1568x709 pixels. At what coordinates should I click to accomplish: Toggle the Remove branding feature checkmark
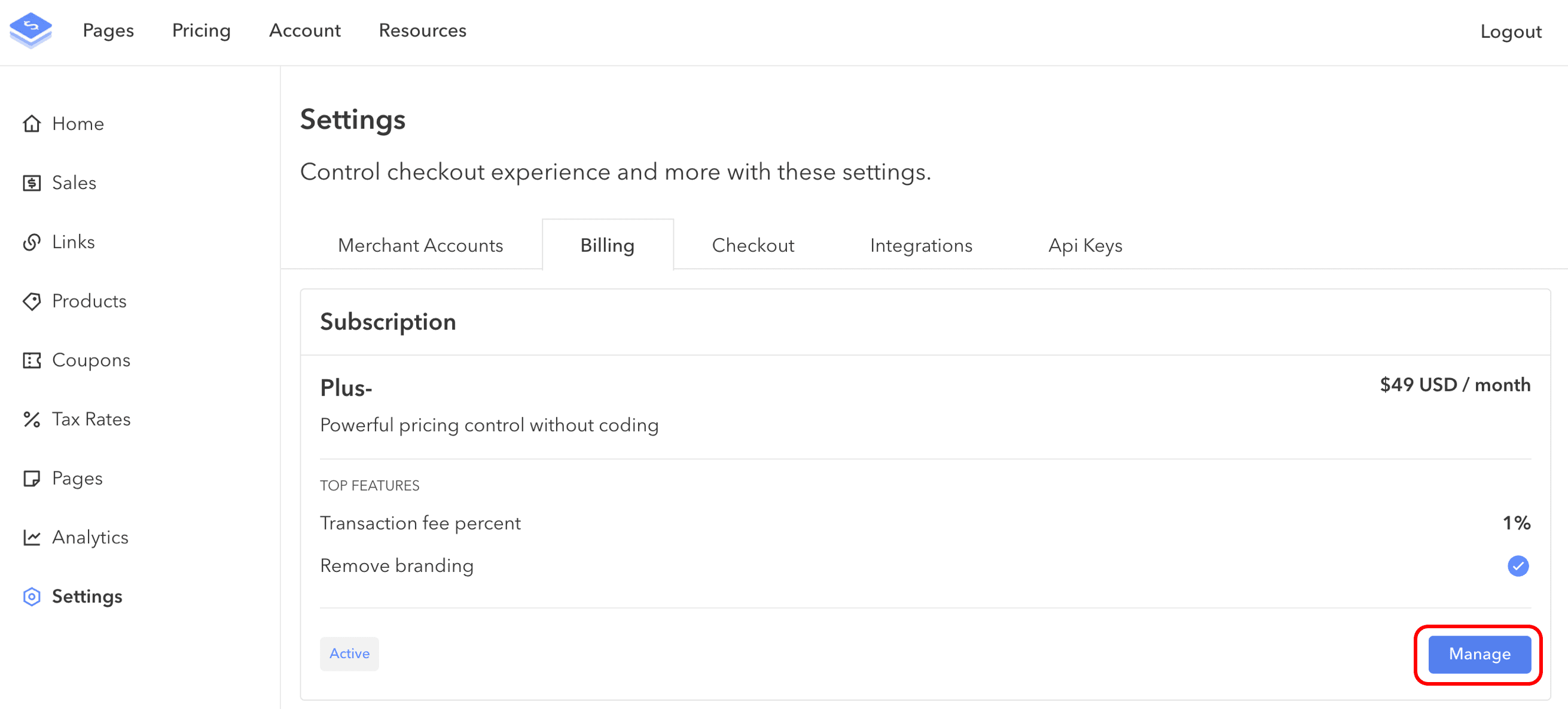click(x=1518, y=566)
